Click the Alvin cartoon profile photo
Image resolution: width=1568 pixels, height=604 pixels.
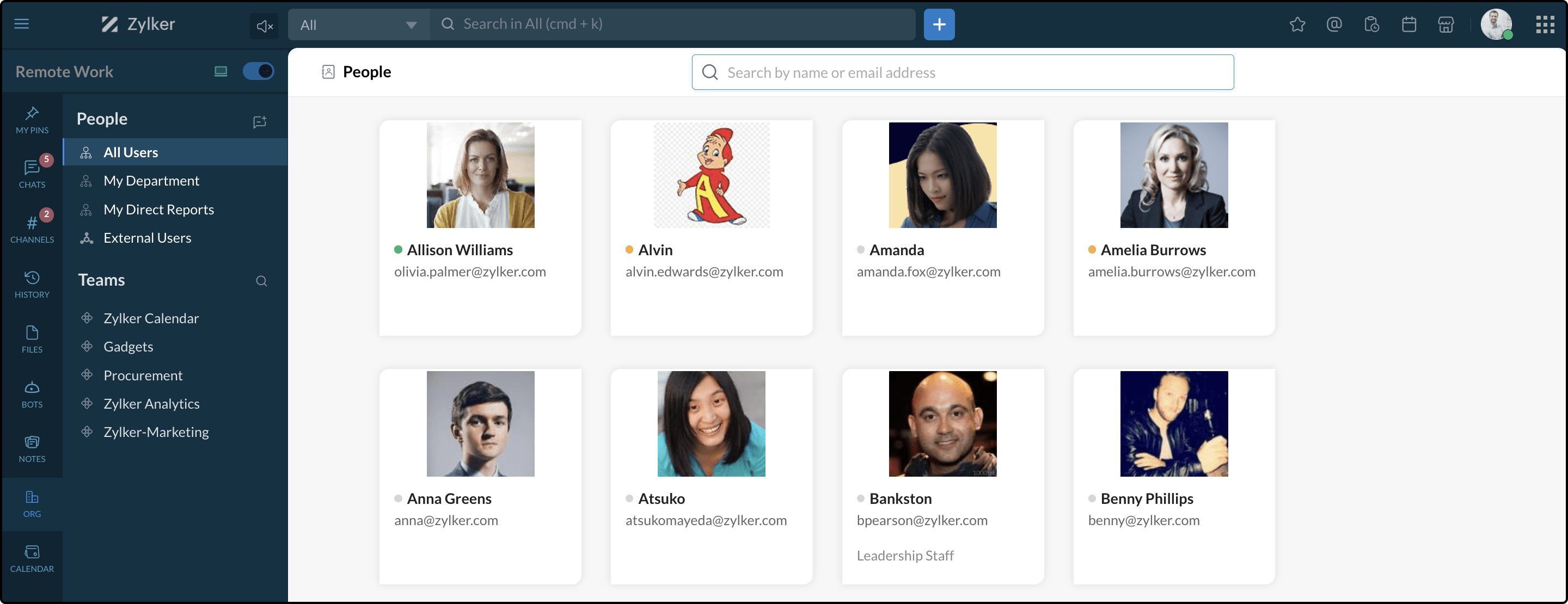(711, 175)
